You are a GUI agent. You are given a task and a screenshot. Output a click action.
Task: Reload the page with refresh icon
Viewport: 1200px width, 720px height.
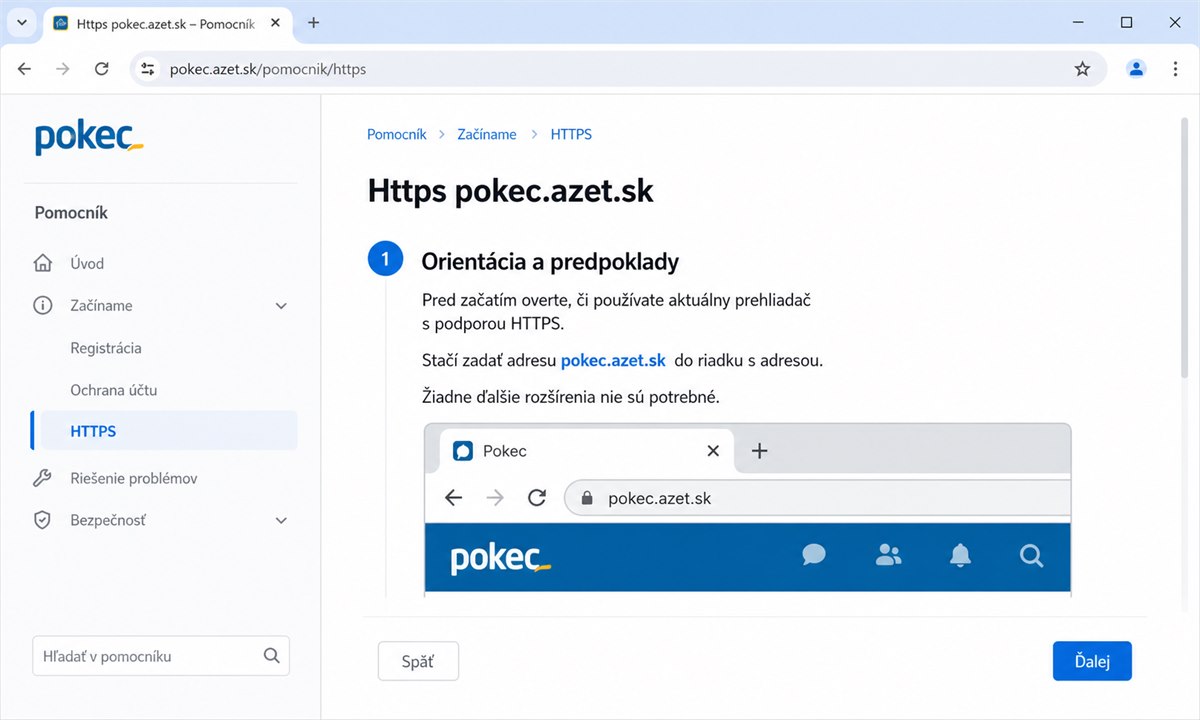(101, 69)
